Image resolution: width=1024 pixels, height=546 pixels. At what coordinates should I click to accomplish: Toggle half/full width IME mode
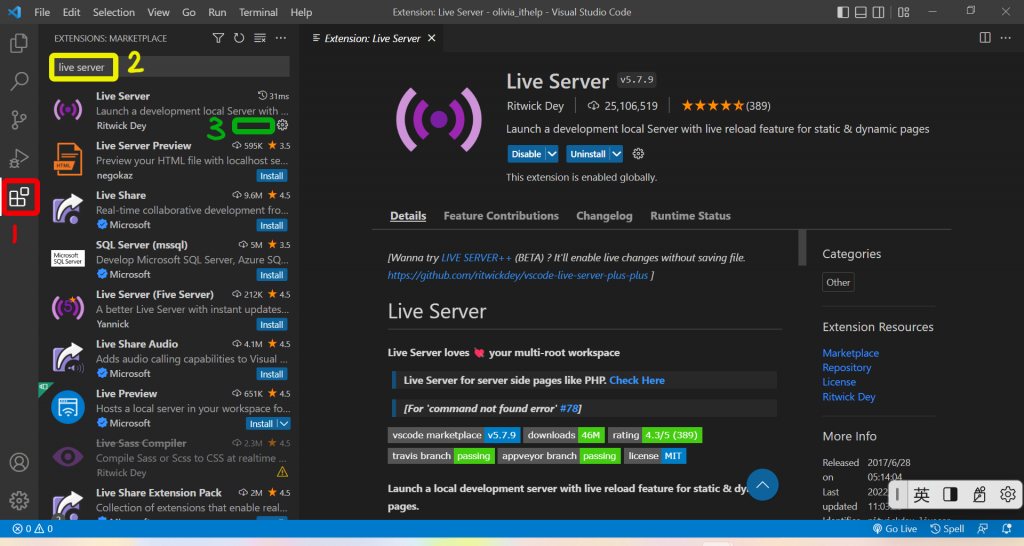coord(950,495)
